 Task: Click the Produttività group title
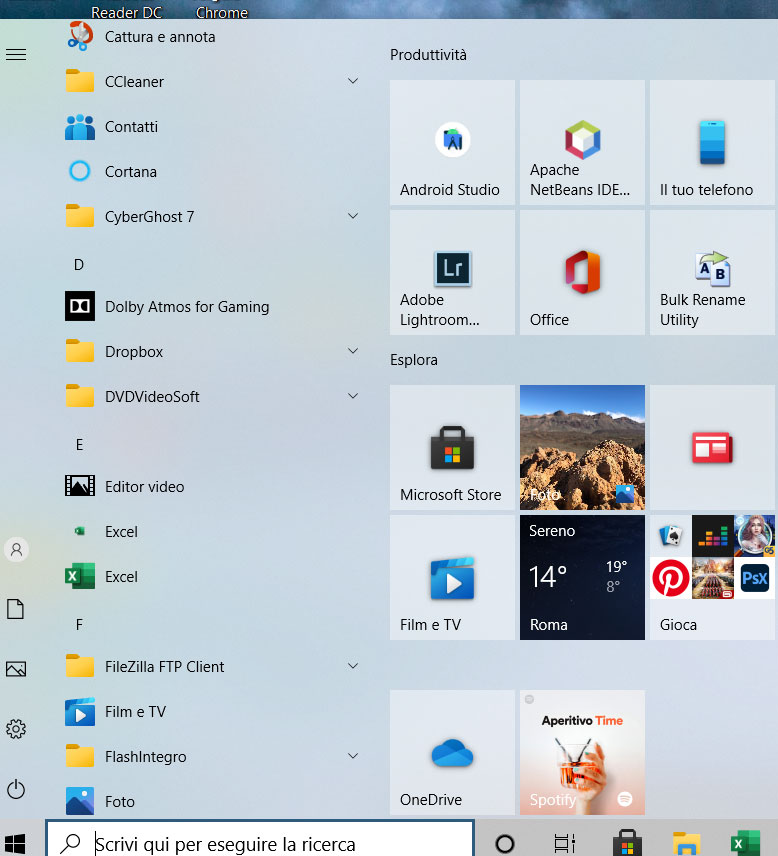(x=428, y=55)
